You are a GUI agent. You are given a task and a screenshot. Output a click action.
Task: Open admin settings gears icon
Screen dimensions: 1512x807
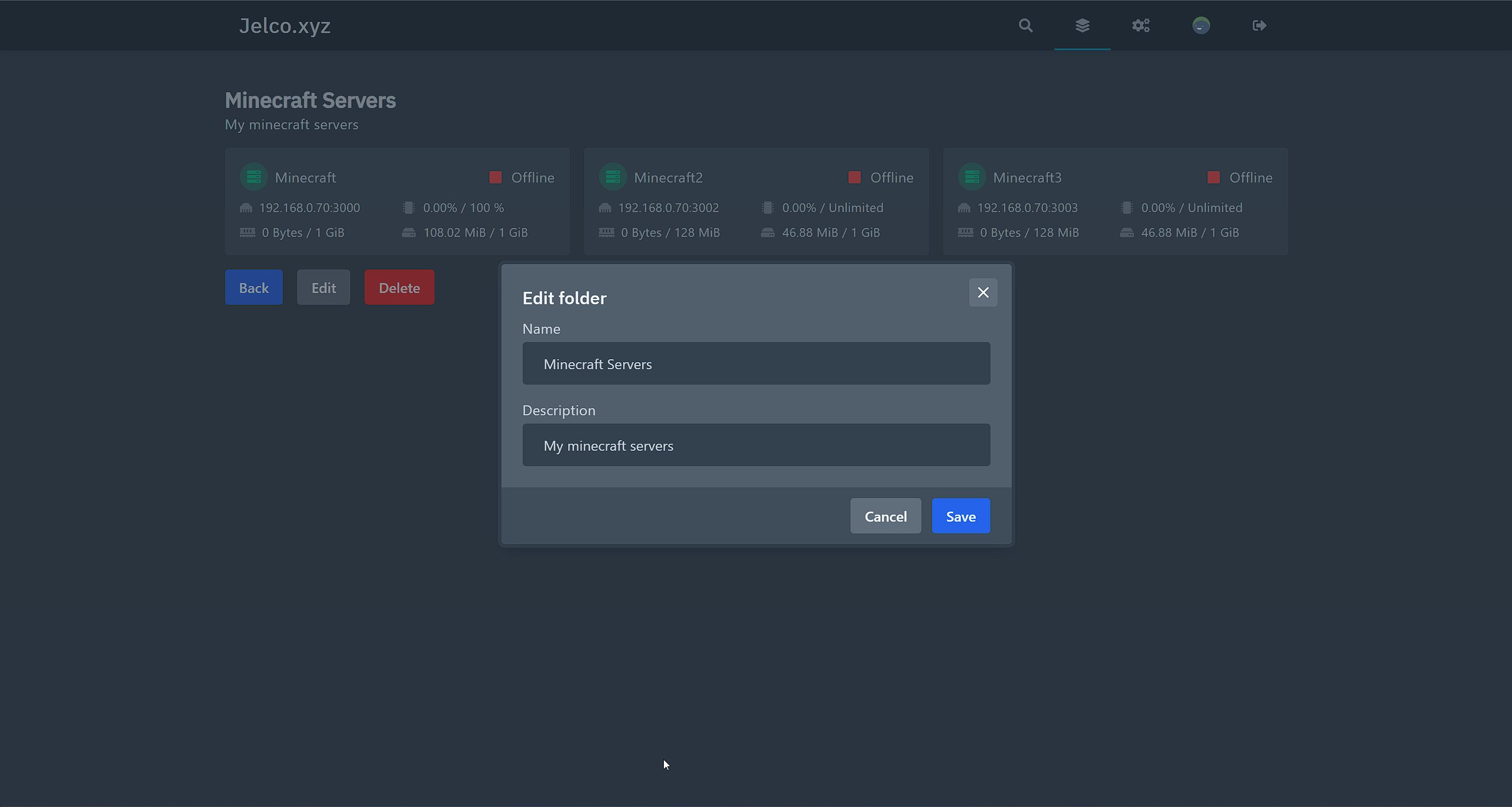(1140, 25)
